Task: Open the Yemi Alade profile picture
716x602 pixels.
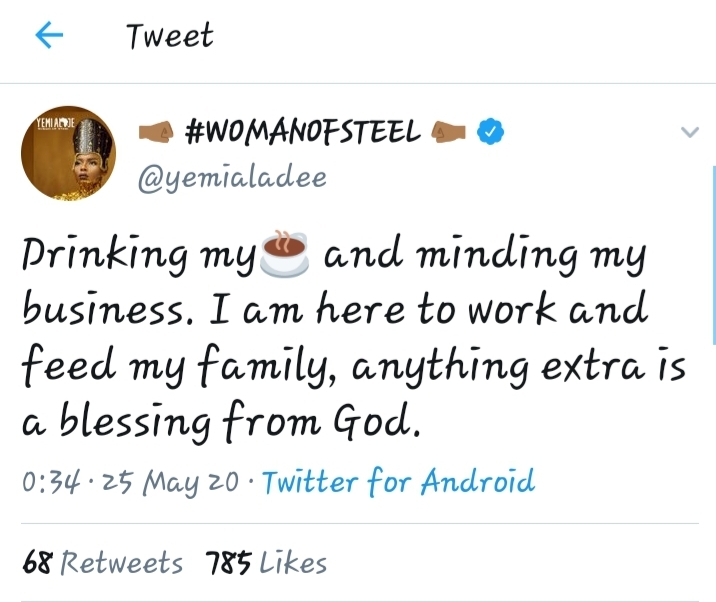Action: coord(69,153)
